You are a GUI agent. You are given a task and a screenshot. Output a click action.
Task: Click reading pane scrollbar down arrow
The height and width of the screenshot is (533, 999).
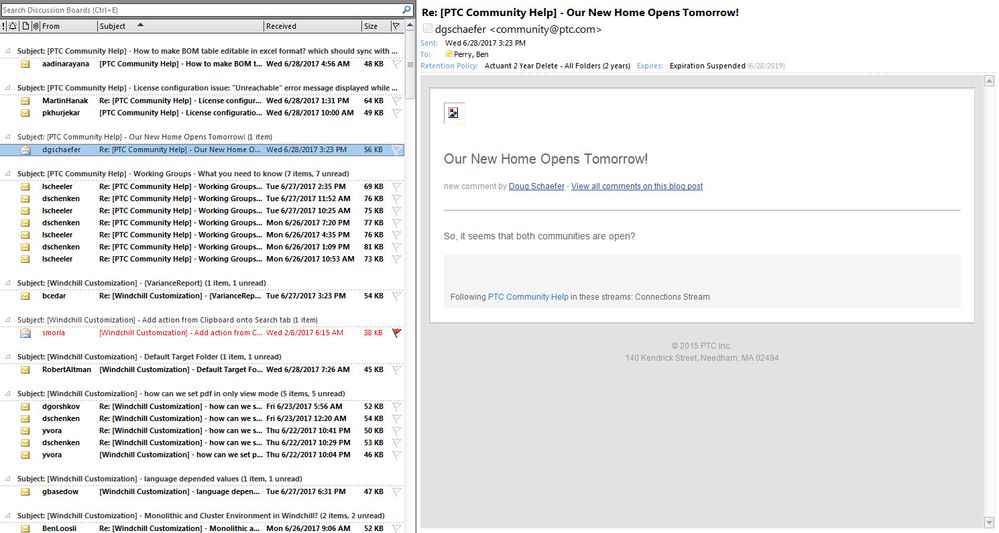coord(989,523)
